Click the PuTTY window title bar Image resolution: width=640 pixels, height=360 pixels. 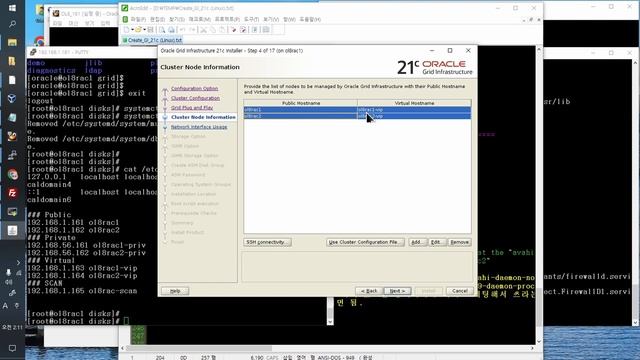tap(93, 52)
